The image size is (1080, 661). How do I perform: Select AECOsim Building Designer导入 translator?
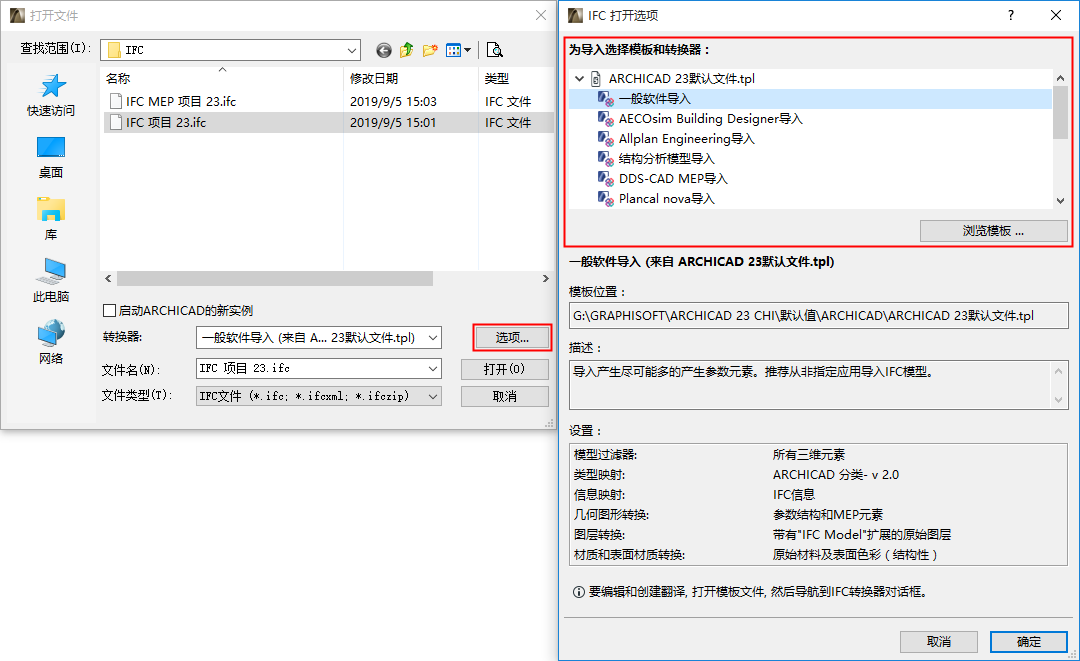[711, 119]
